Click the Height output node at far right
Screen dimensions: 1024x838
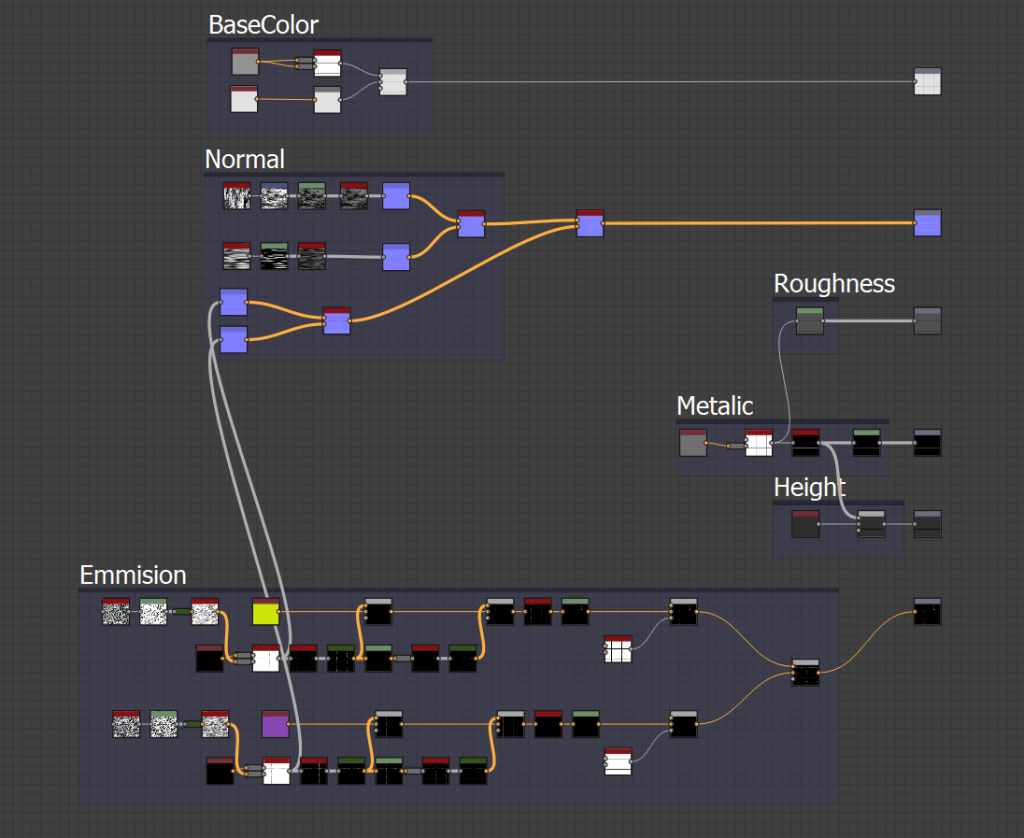[x=927, y=524]
